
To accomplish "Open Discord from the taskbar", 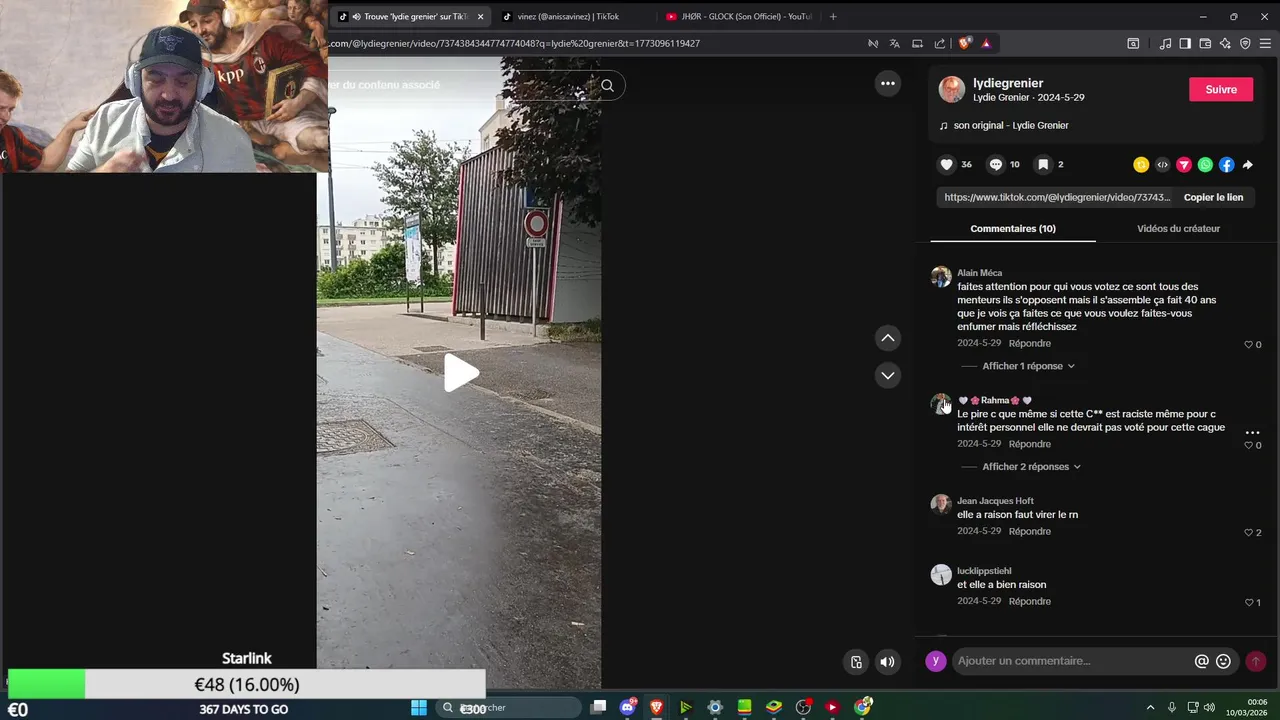I will [627, 707].
